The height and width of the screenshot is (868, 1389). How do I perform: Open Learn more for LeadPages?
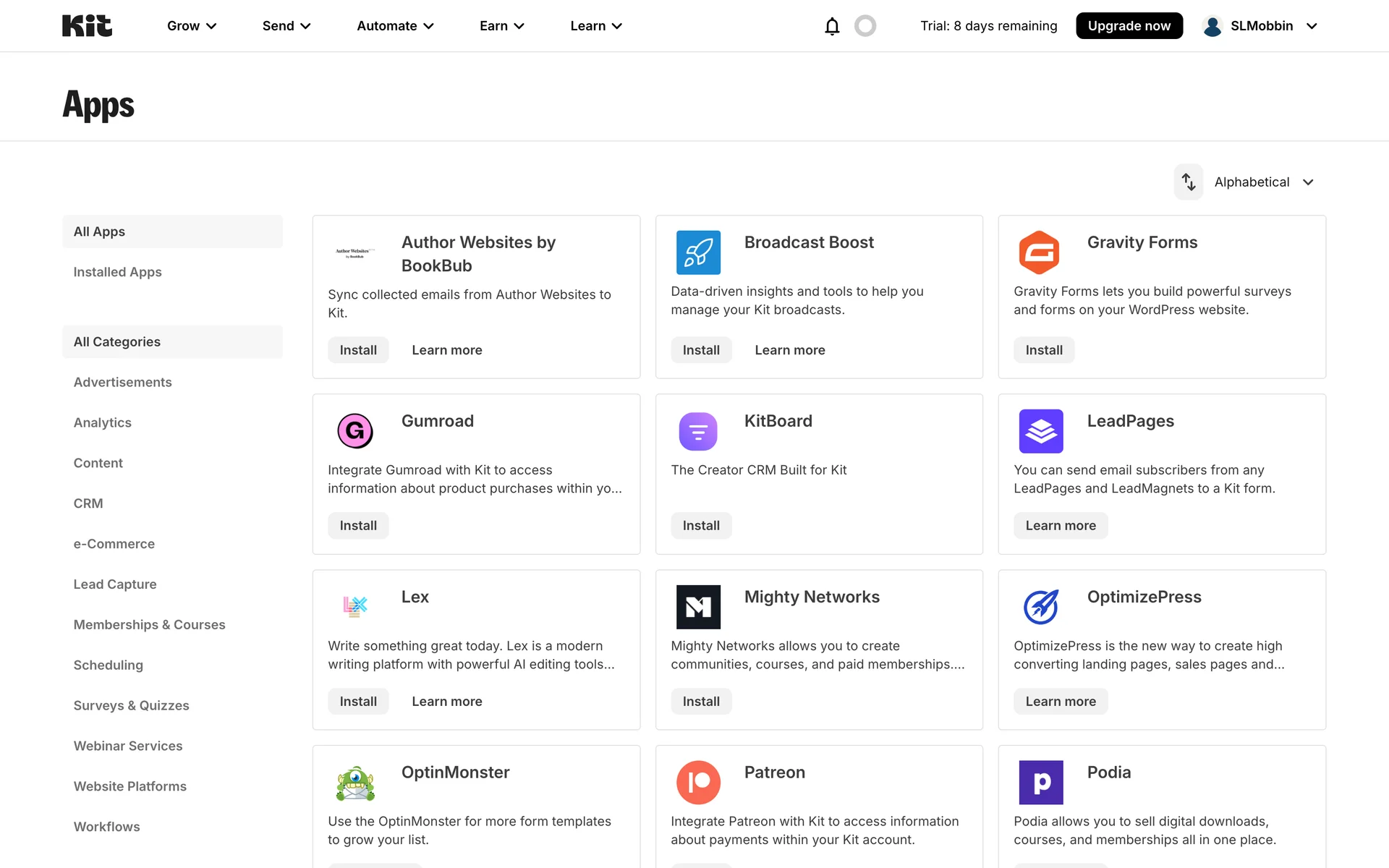point(1061,526)
